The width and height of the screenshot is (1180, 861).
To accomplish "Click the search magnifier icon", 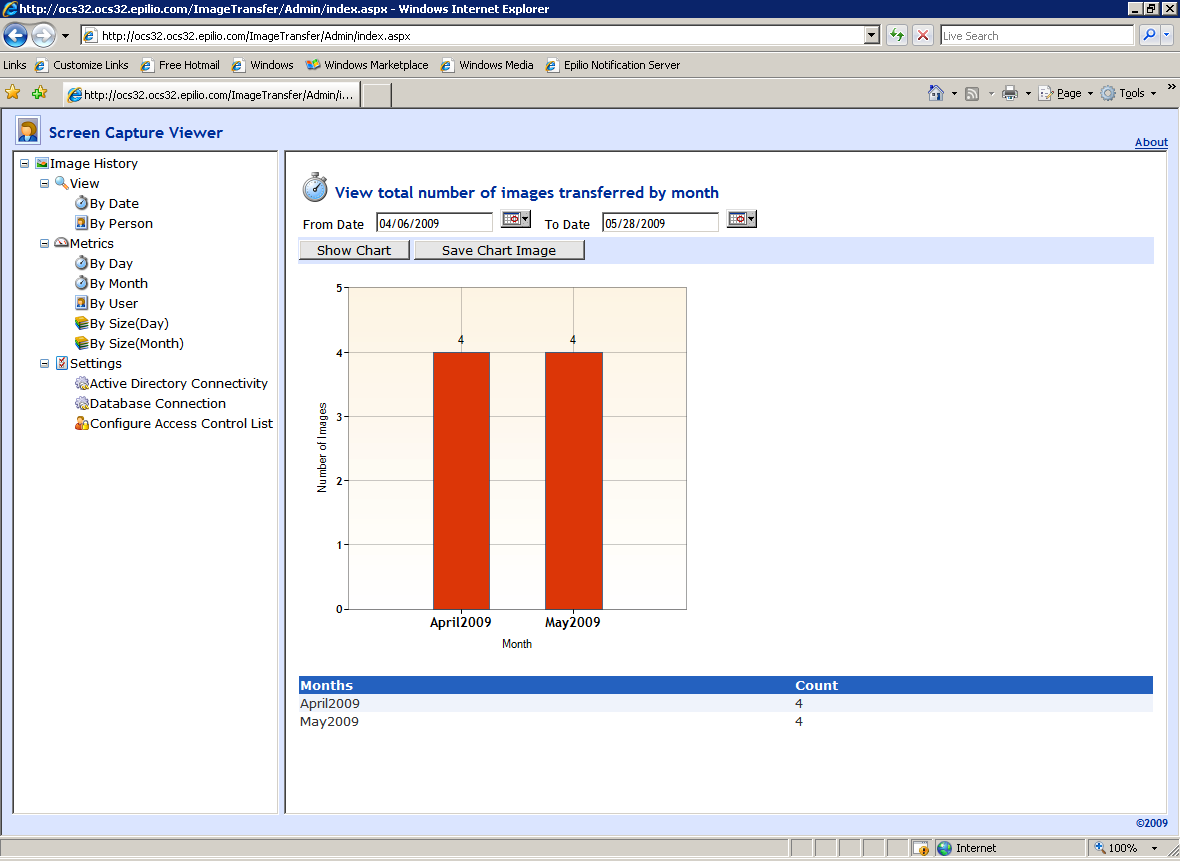I will pyautogui.click(x=1148, y=35).
